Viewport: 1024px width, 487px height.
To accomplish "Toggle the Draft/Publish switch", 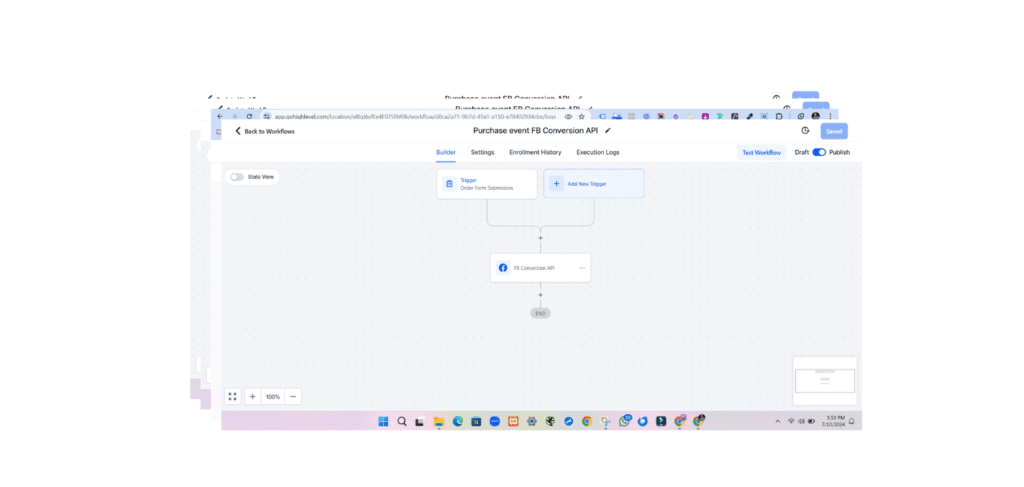I will 819,152.
